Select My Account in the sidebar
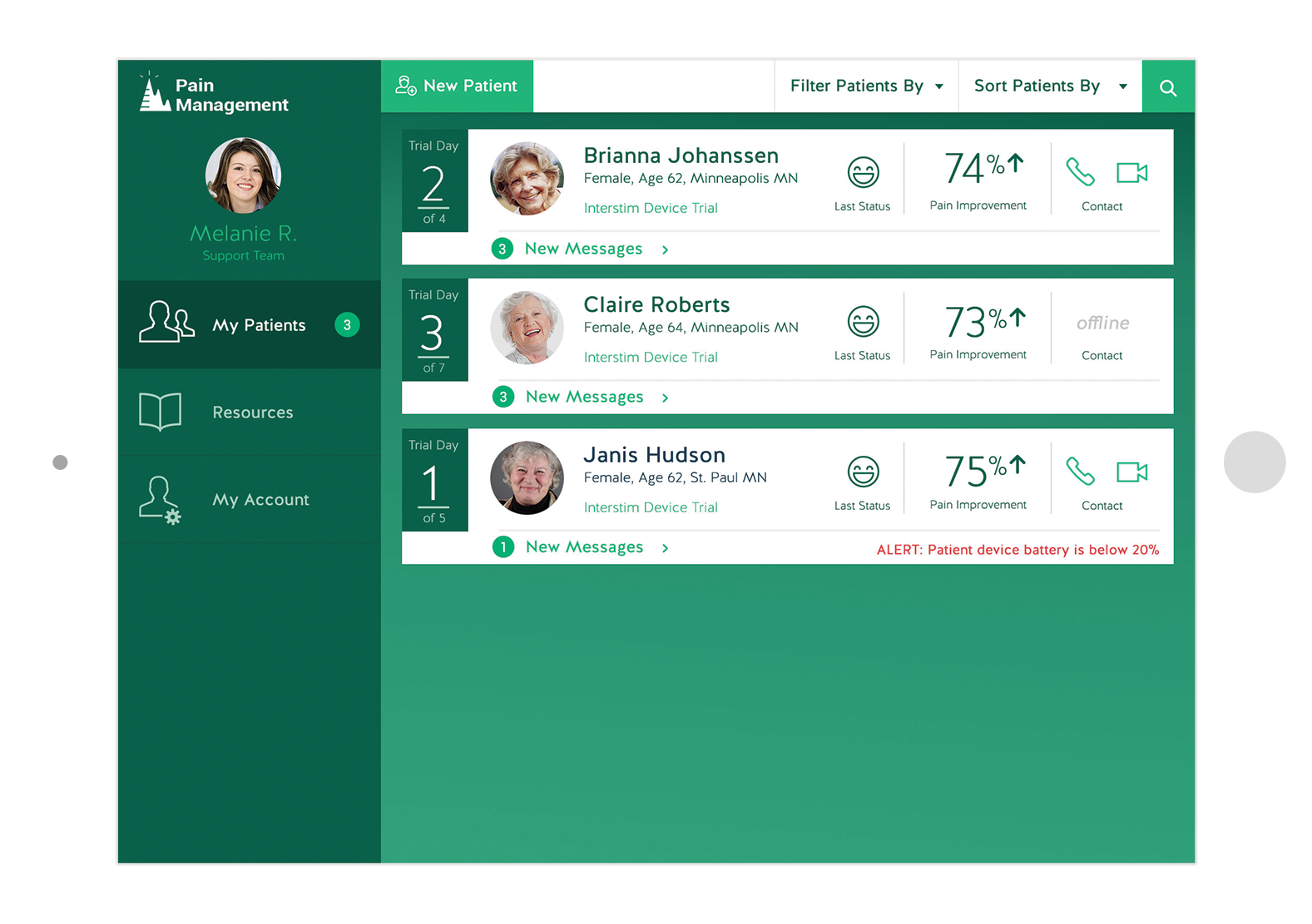Screen dimensions: 1312x924 [250, 499]
